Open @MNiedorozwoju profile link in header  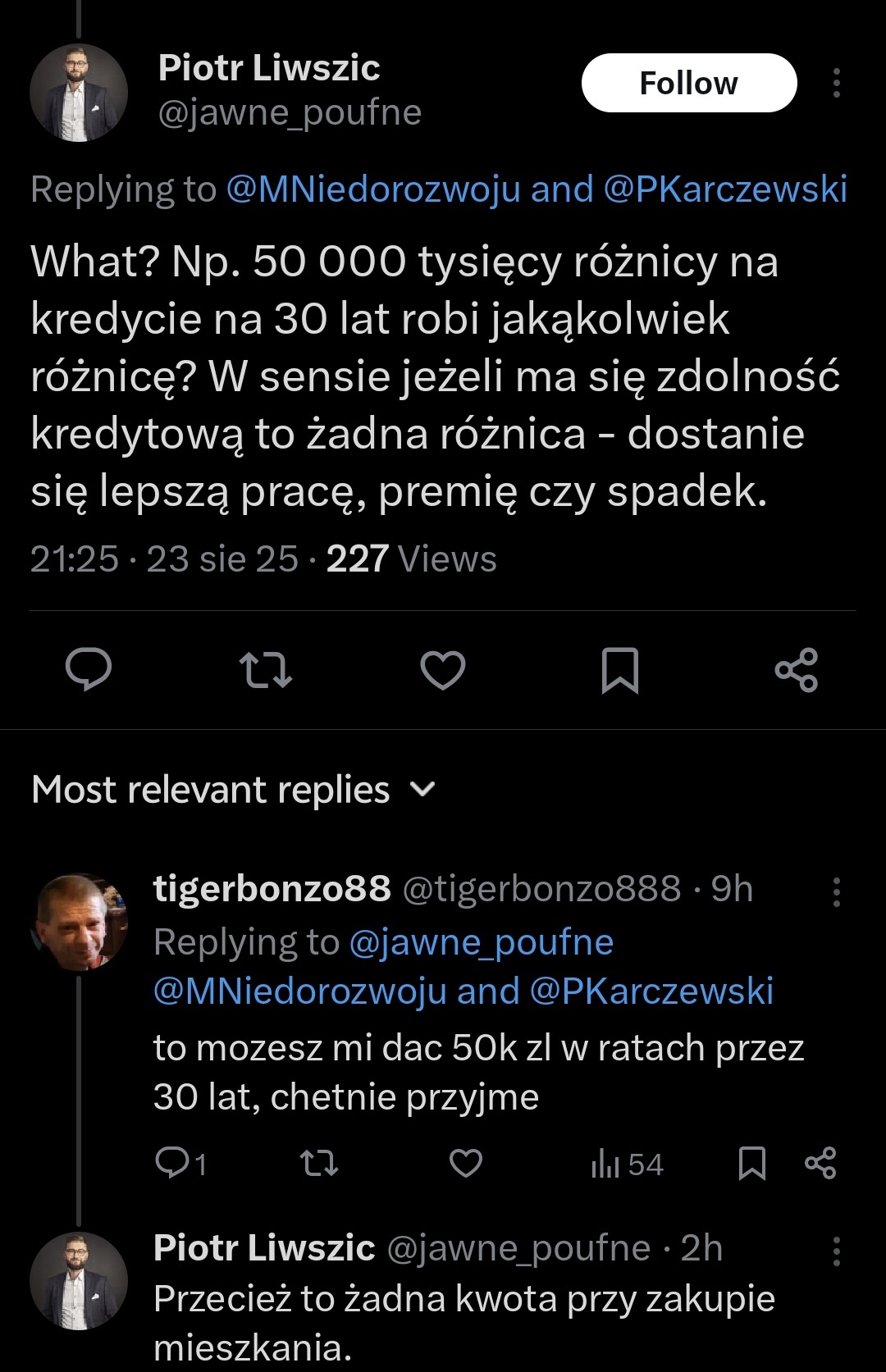[373, 189]
